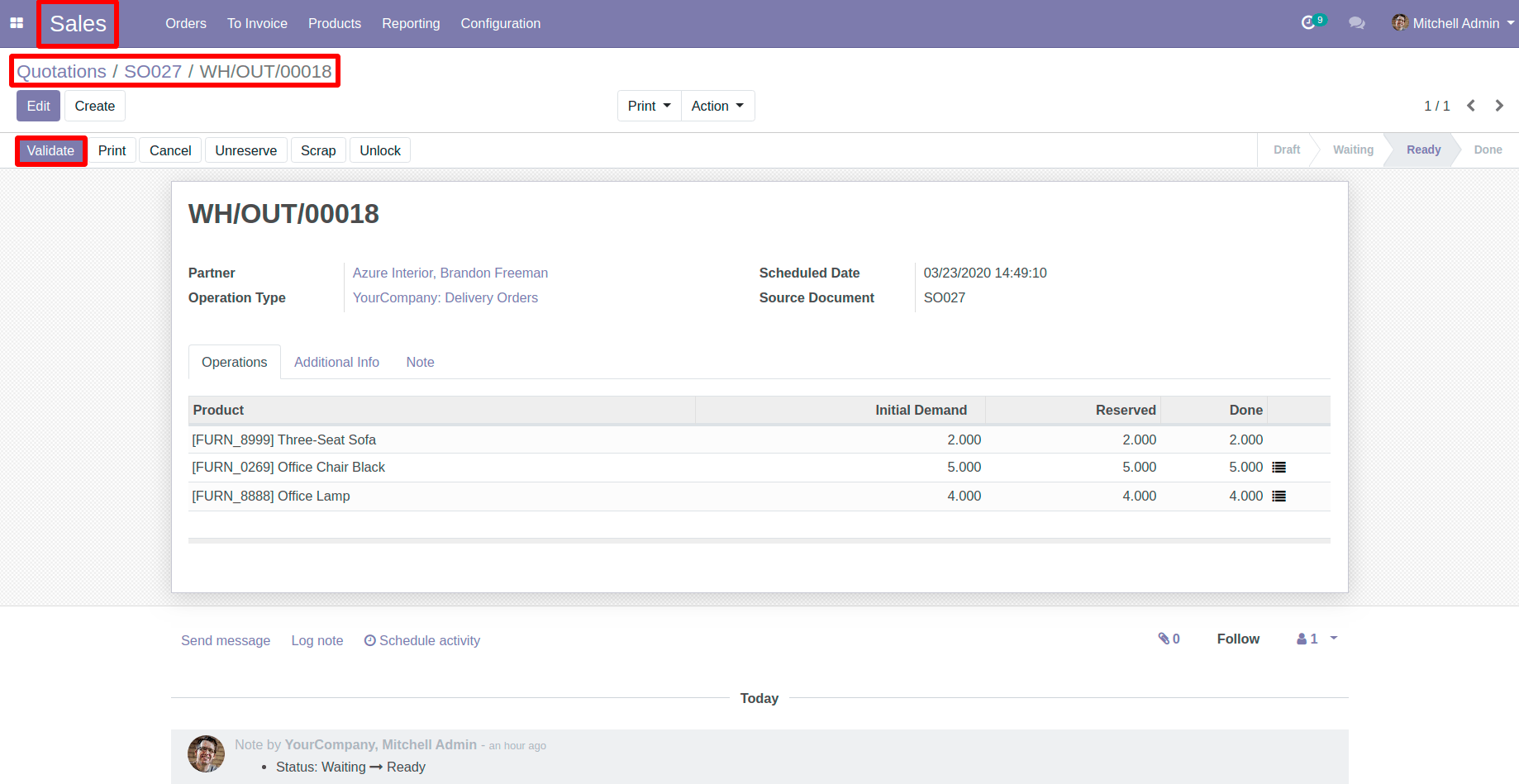
Task: Click pager count 1 / 1
Action: coord(1436,106)
